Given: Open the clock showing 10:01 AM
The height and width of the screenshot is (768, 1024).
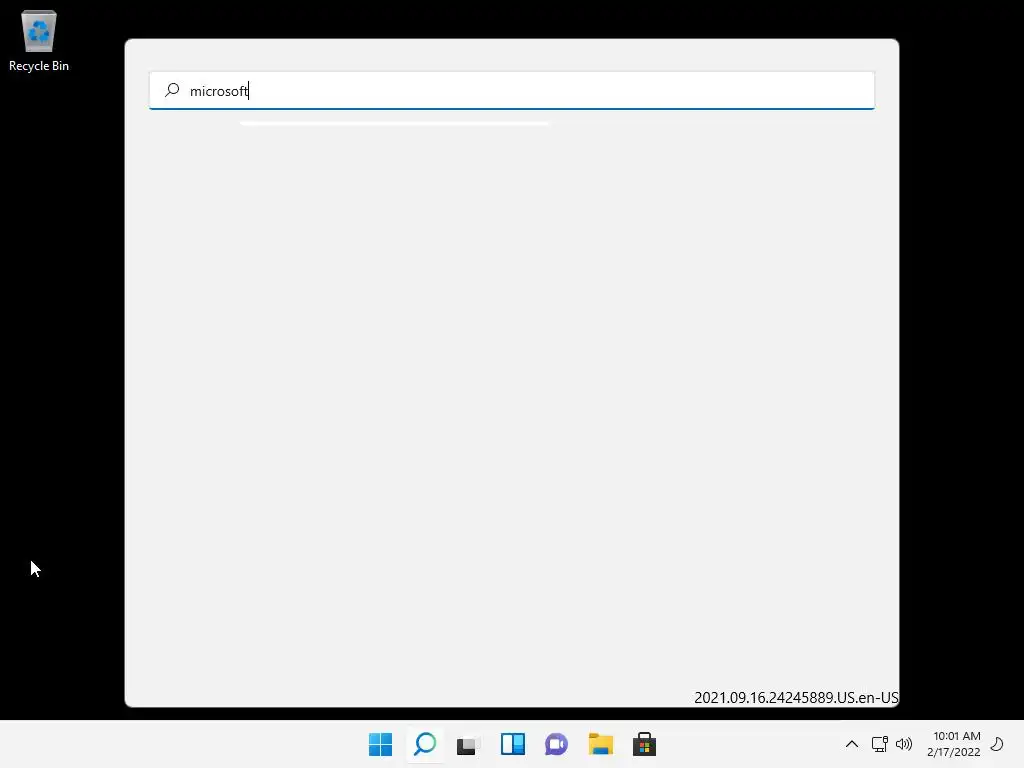Looking at the screenshot, I should [x=953, y=744].
